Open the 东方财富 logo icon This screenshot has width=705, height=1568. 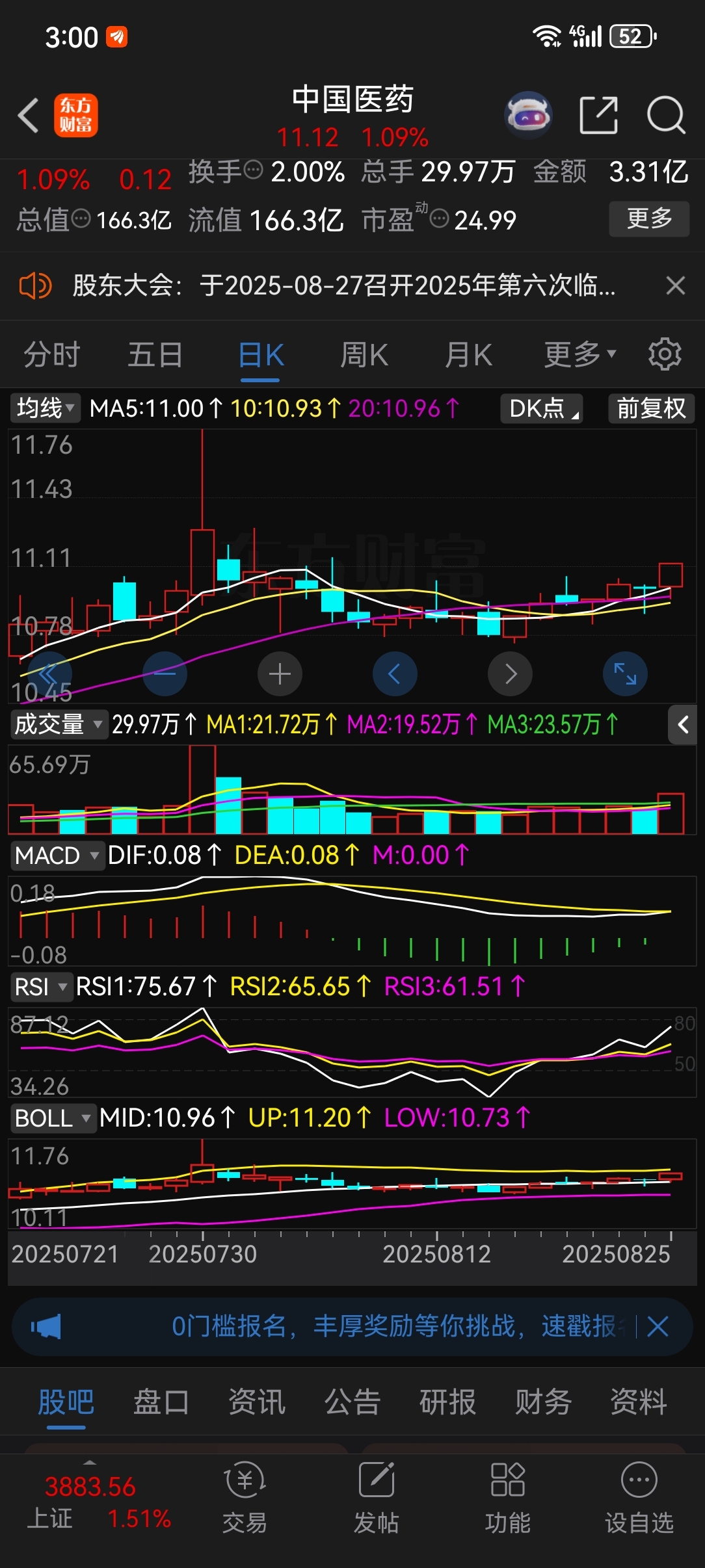pos(76,116)
